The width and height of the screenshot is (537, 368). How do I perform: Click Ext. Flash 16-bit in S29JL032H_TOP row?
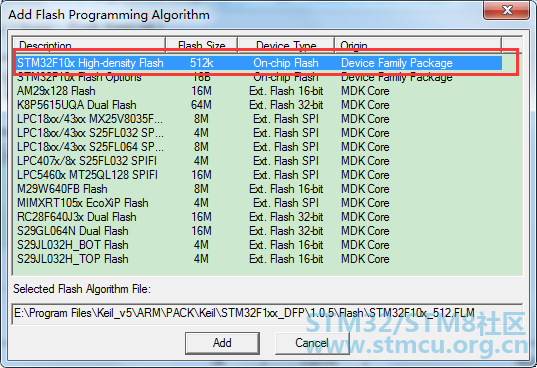286,259
